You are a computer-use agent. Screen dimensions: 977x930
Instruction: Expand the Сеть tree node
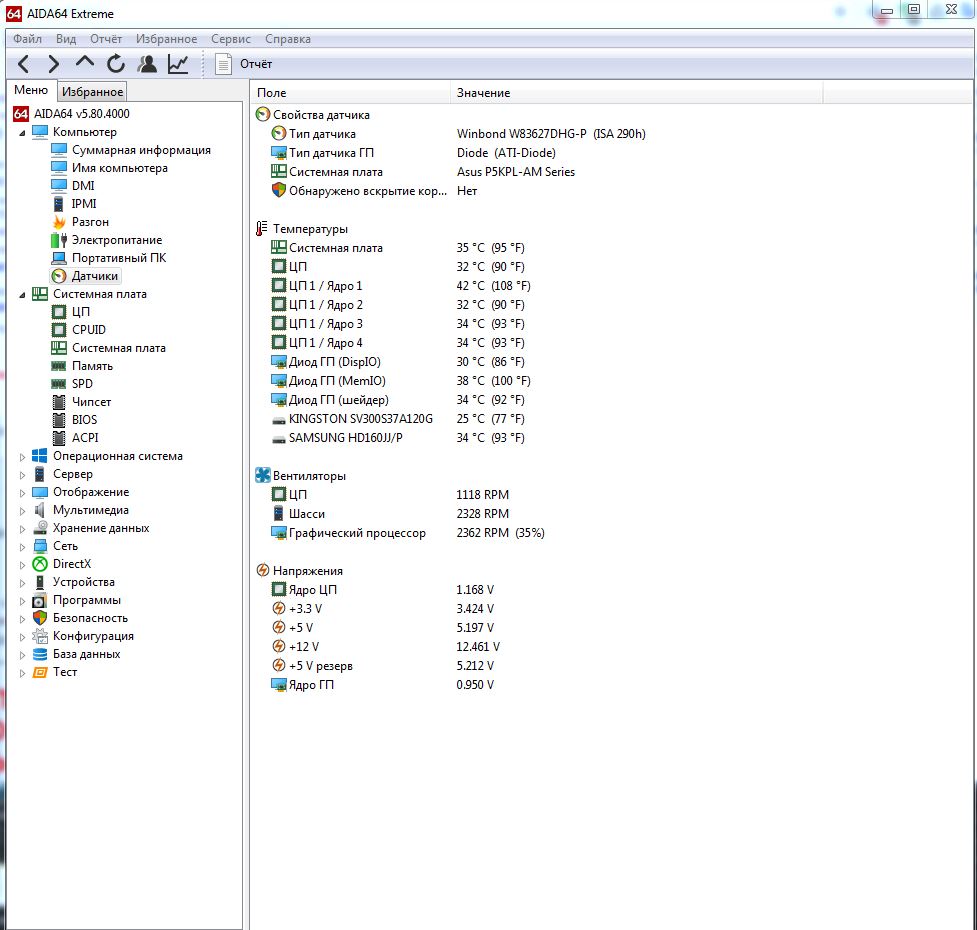[22, 547]
